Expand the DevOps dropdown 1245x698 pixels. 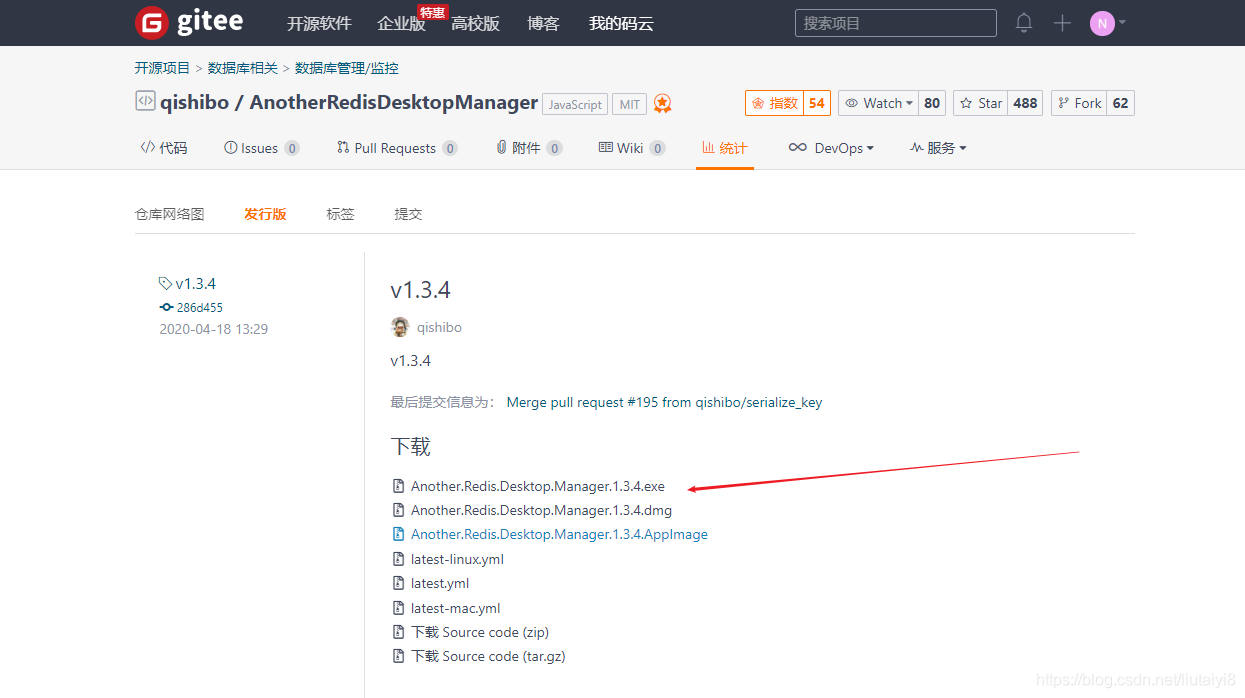[831, 148]
